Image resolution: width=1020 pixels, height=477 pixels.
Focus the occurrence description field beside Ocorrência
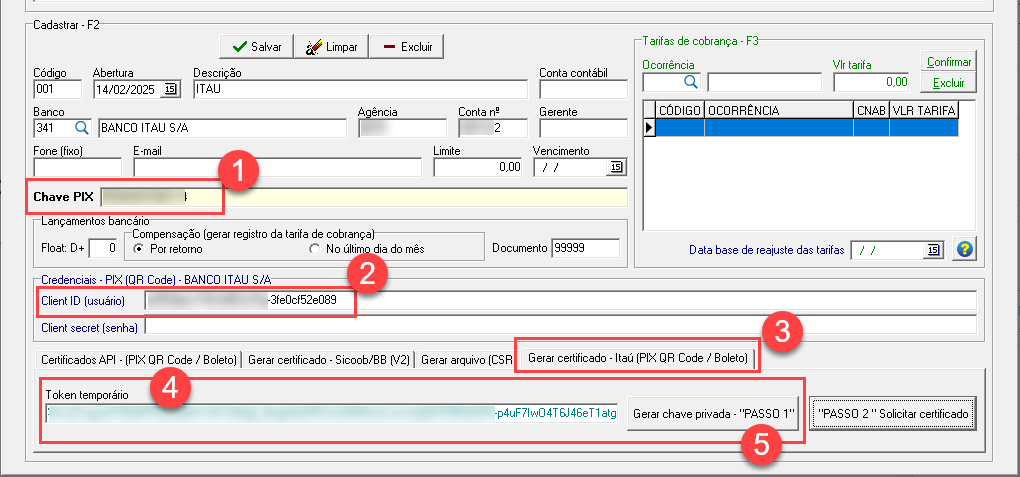[764, 82]
